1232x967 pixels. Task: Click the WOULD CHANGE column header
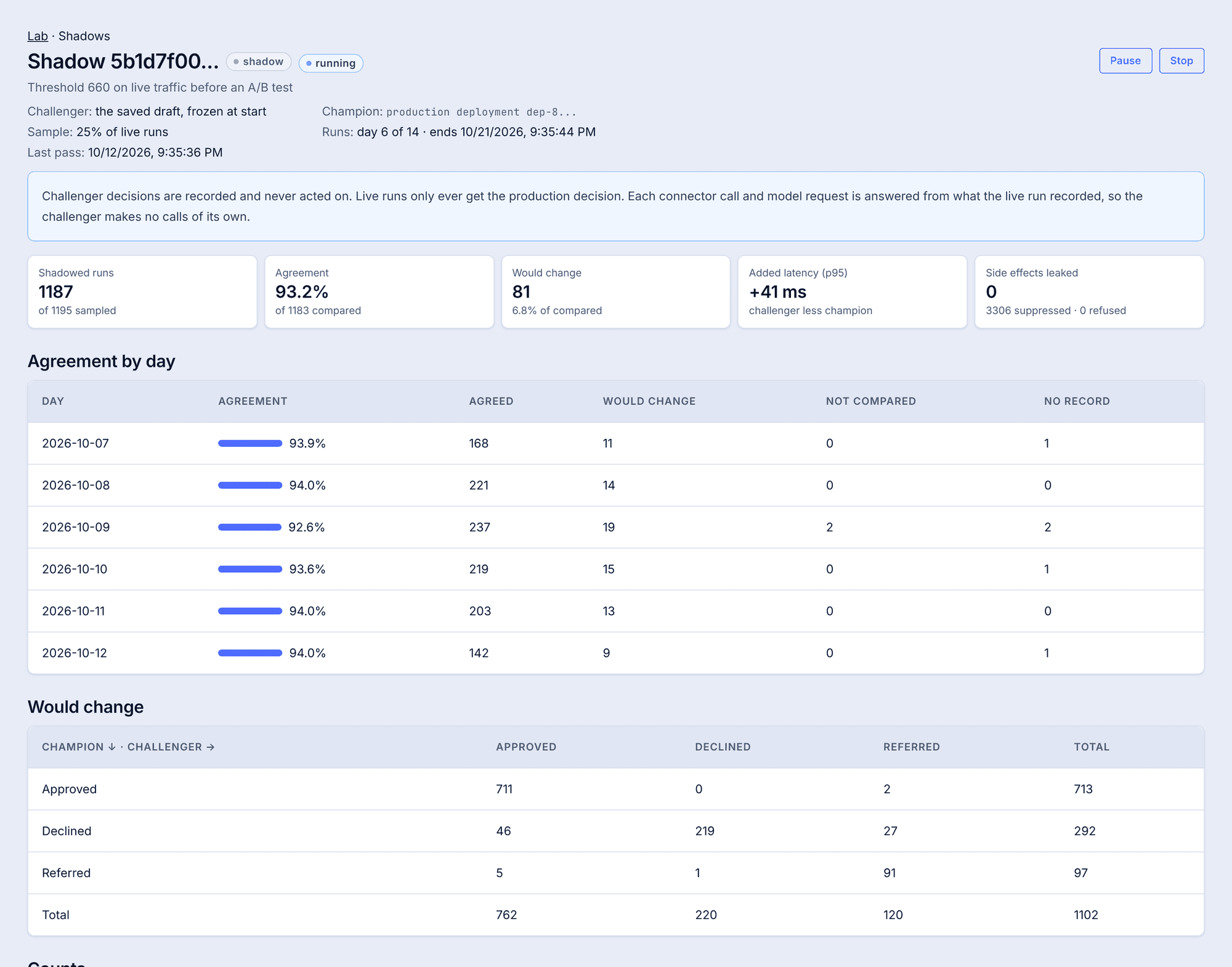(649, 401)
